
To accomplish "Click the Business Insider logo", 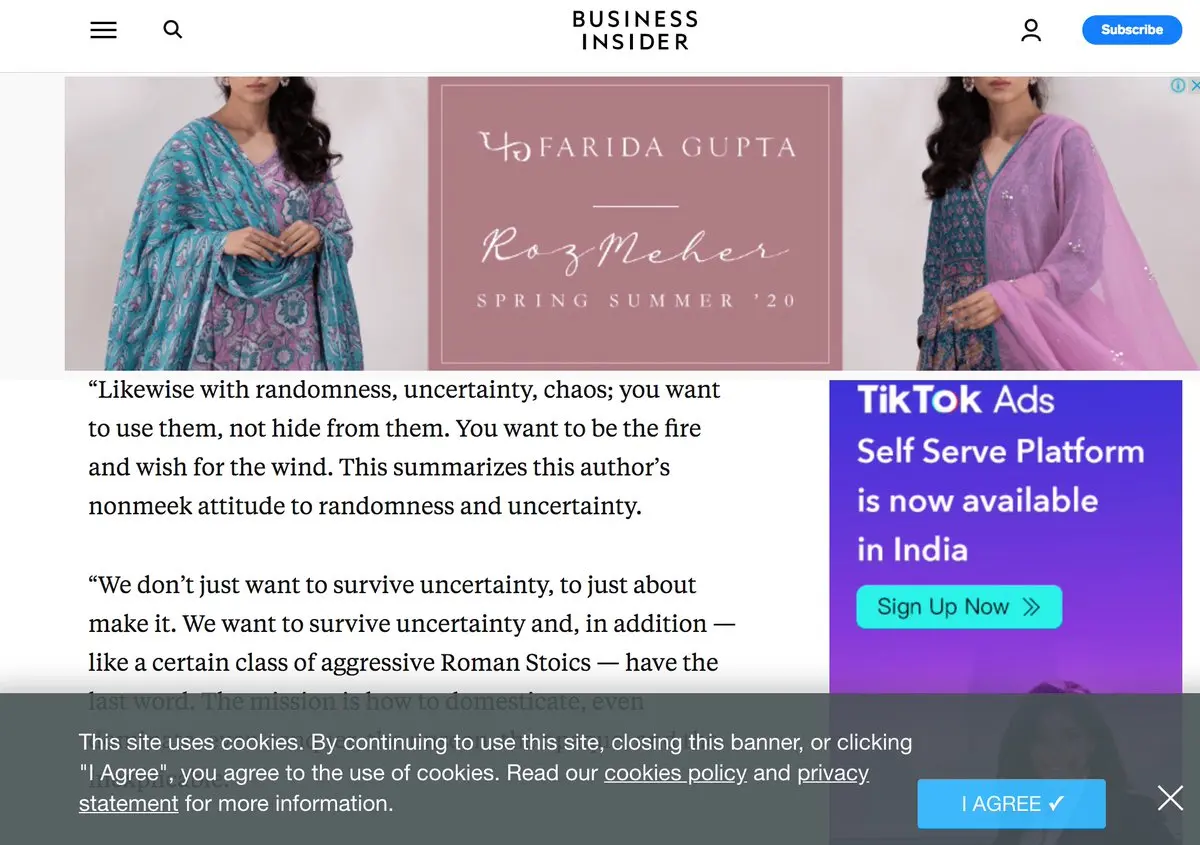I will point(635,30).
